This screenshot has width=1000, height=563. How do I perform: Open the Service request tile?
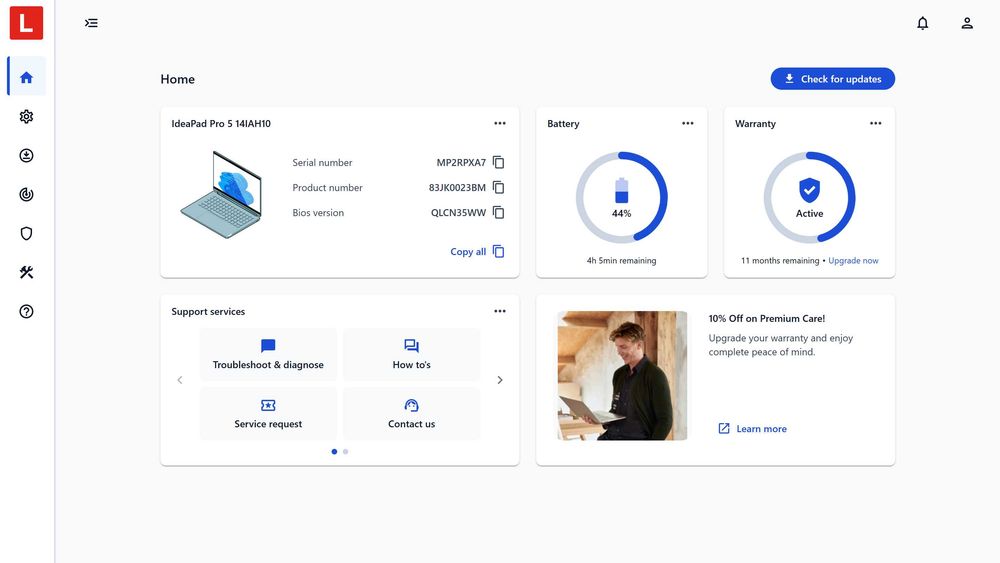pos(268,414)
